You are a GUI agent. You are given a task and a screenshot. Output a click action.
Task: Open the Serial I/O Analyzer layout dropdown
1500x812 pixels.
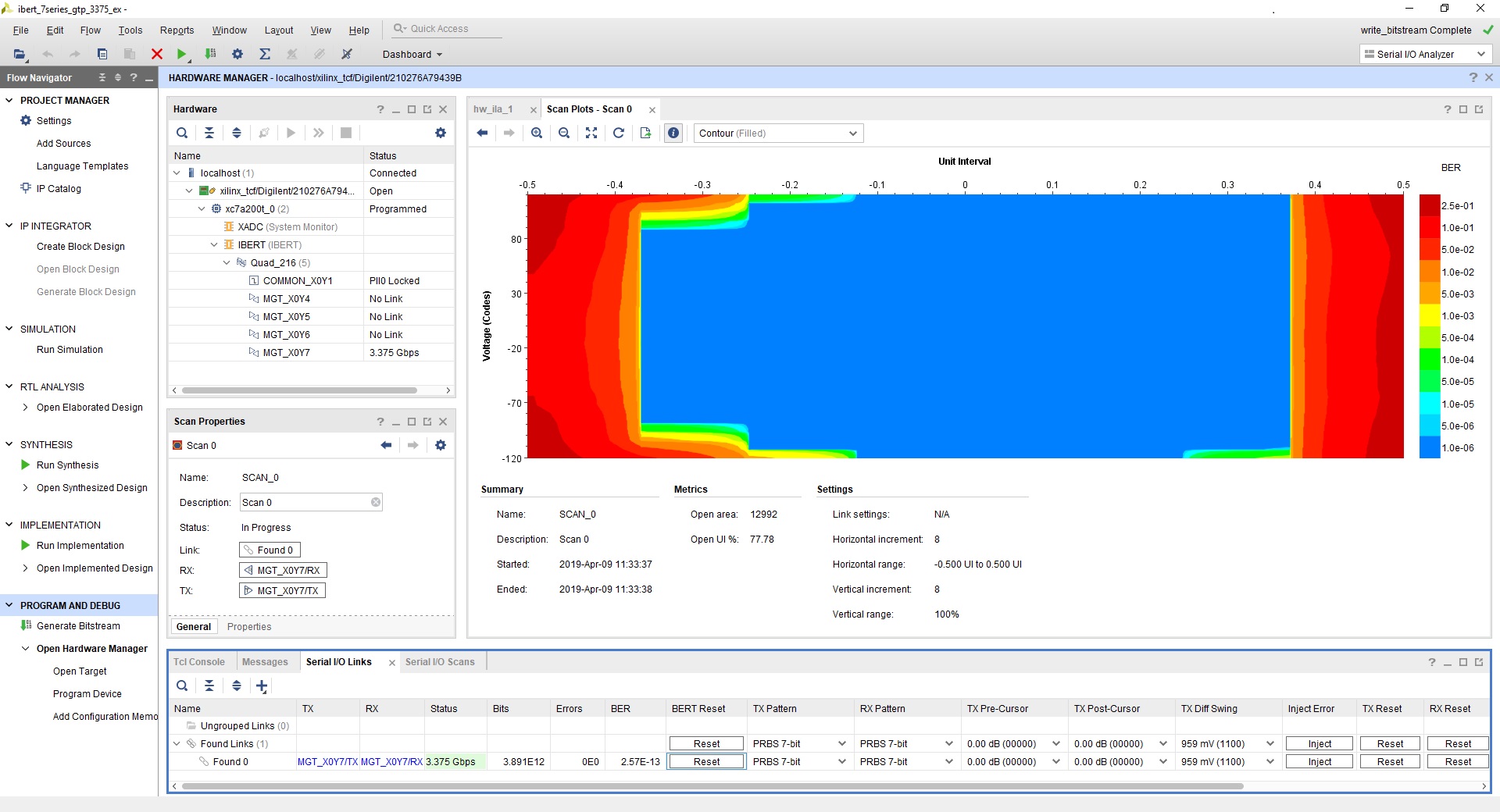pyautogui.click(x=1425, y=54)
